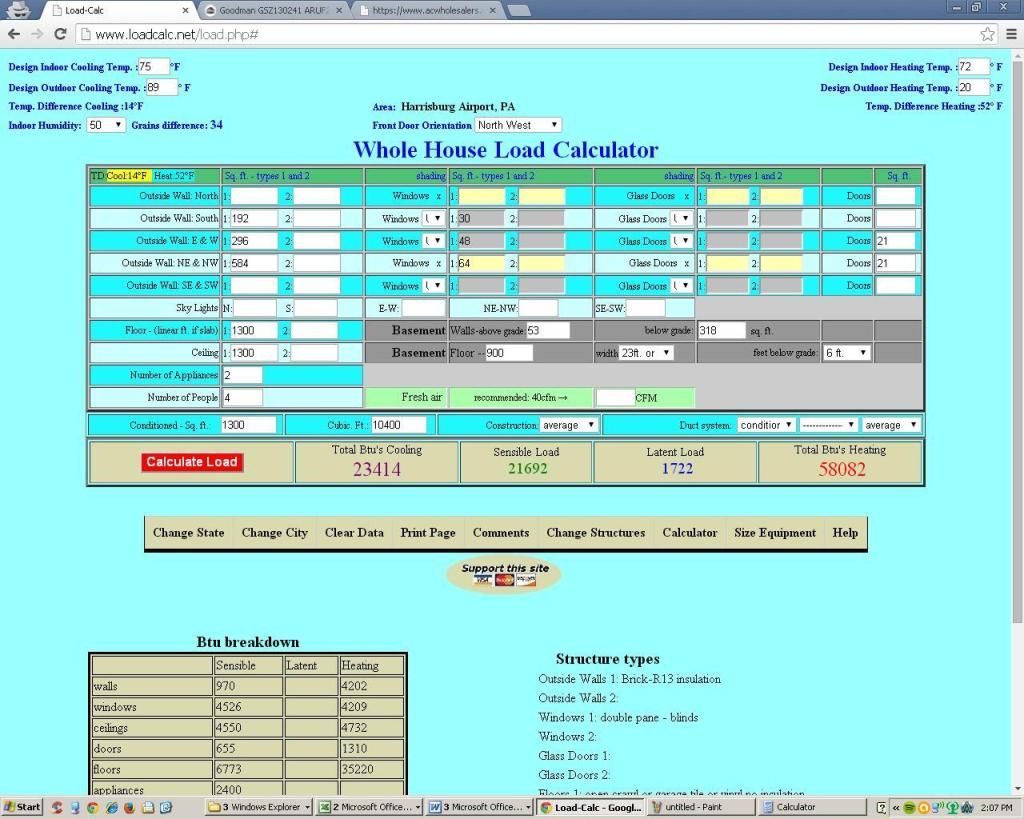Screen dimensions: 1024x819
Task: Click Change City in the menu bar
Action: (274, 533)
